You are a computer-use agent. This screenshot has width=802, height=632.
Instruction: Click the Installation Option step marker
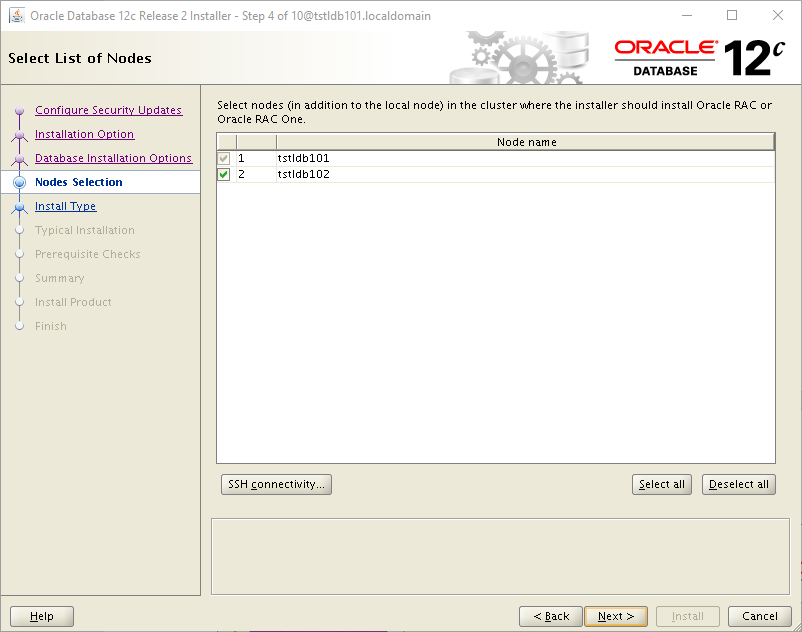19,135
